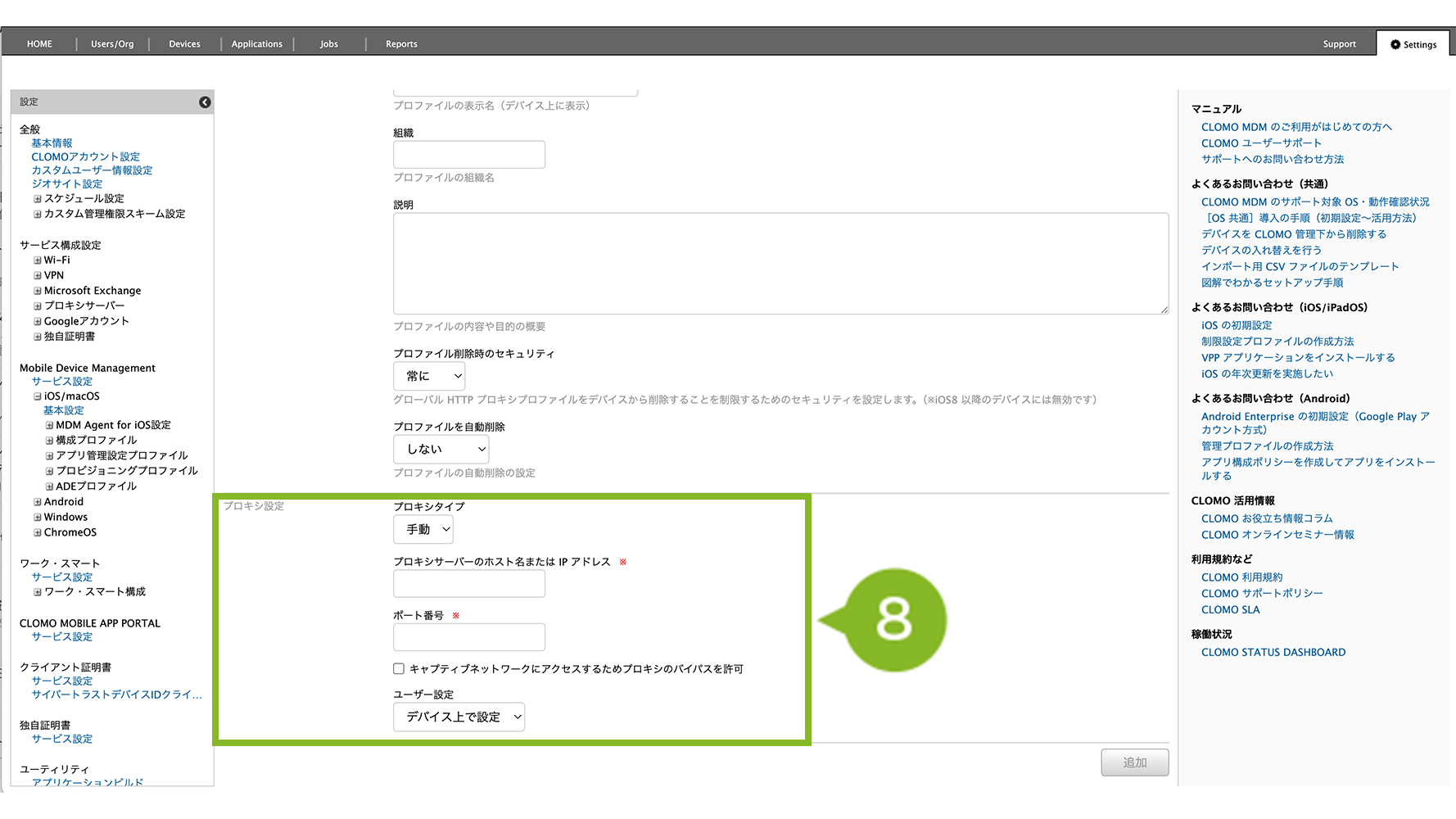This screenshot has width=1456, height=819.
Task: Expand the Android plus icon
Action: [x=37, y=502]
